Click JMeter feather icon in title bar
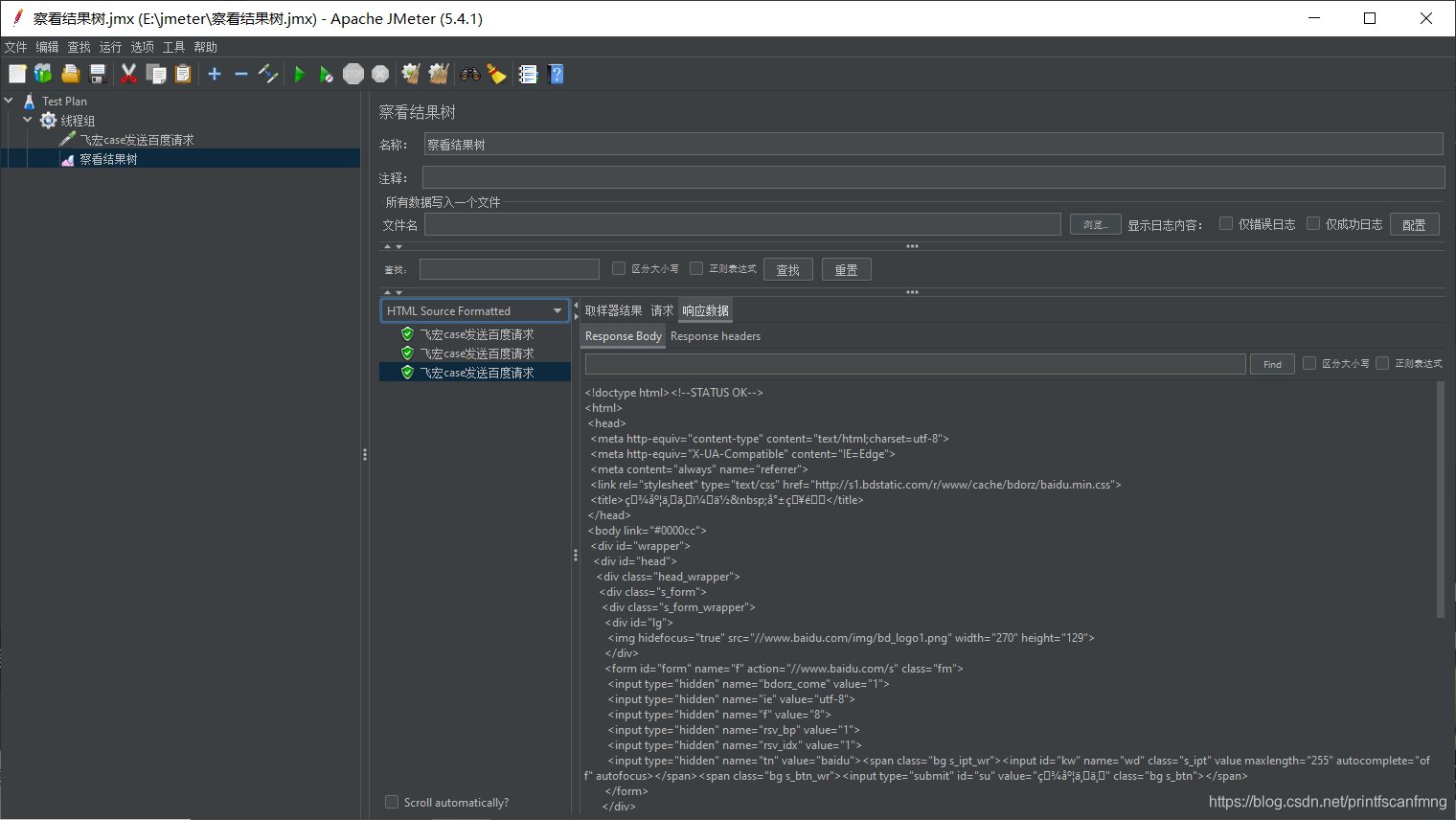Screen dimensions: 1456x820 [x=17, y=17]
